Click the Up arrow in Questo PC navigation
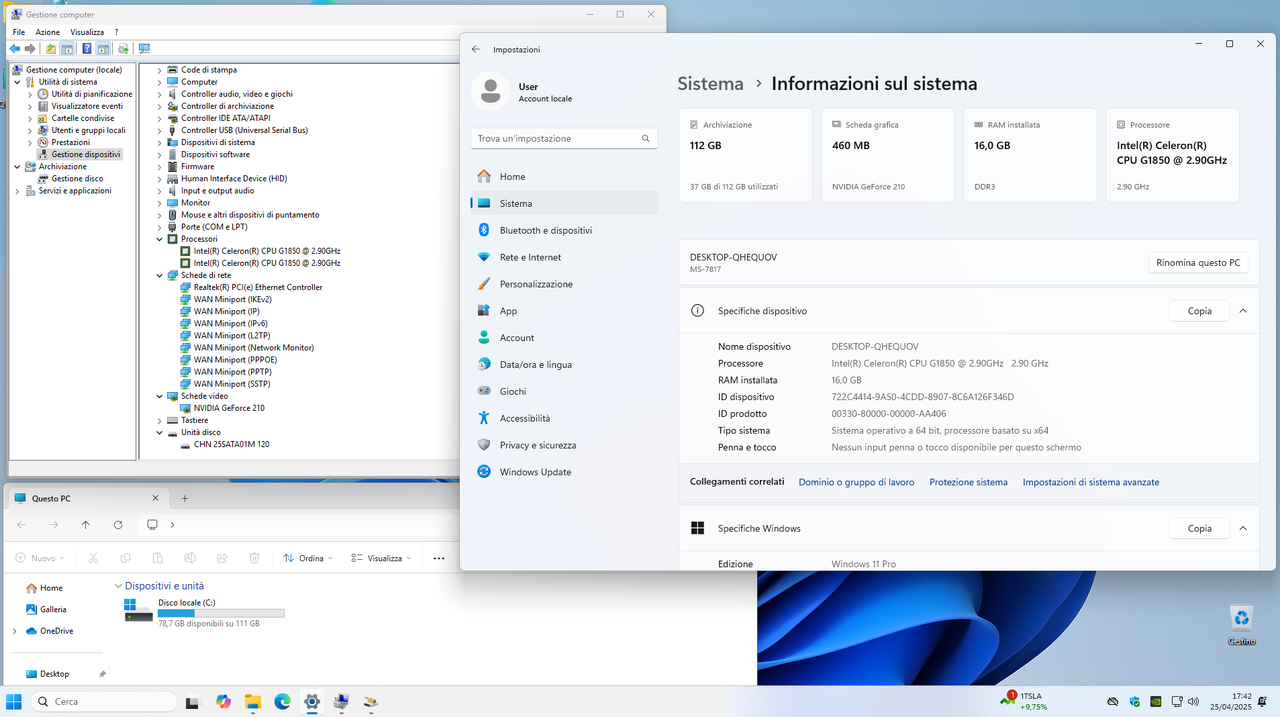The width and height of the screenshot is (1280, 717). pos(86,524)
